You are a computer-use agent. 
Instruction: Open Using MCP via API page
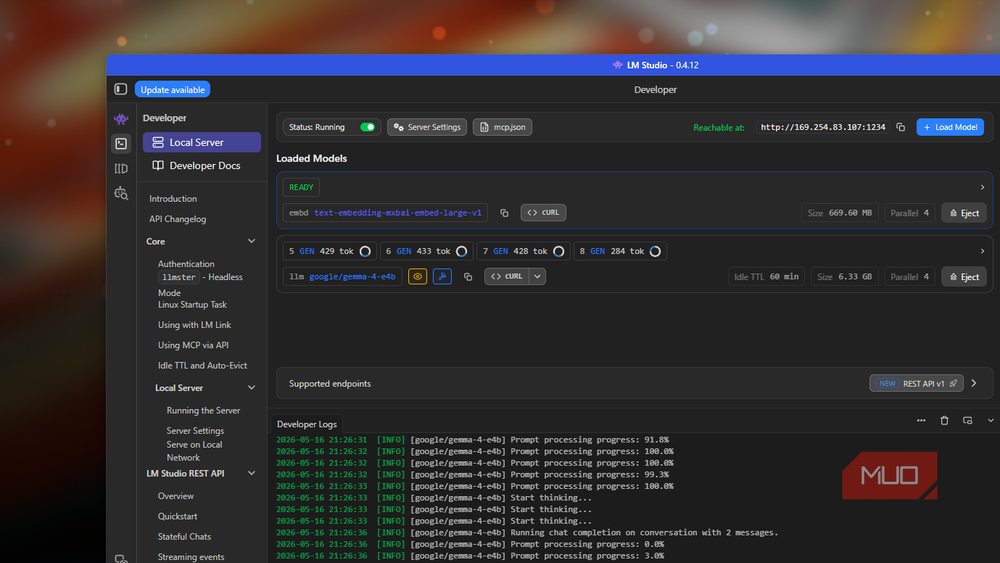(x=193, y=345)
